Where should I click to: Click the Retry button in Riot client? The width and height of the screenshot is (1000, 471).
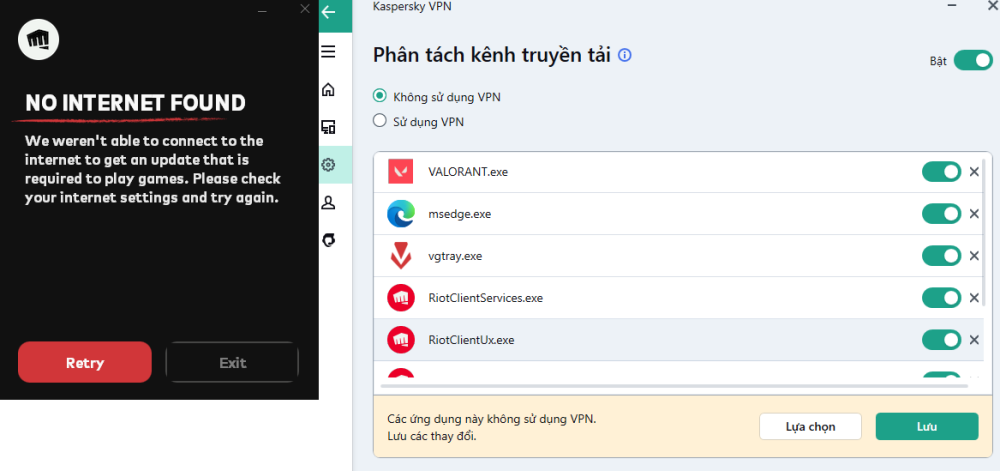[x=85, y=362]
